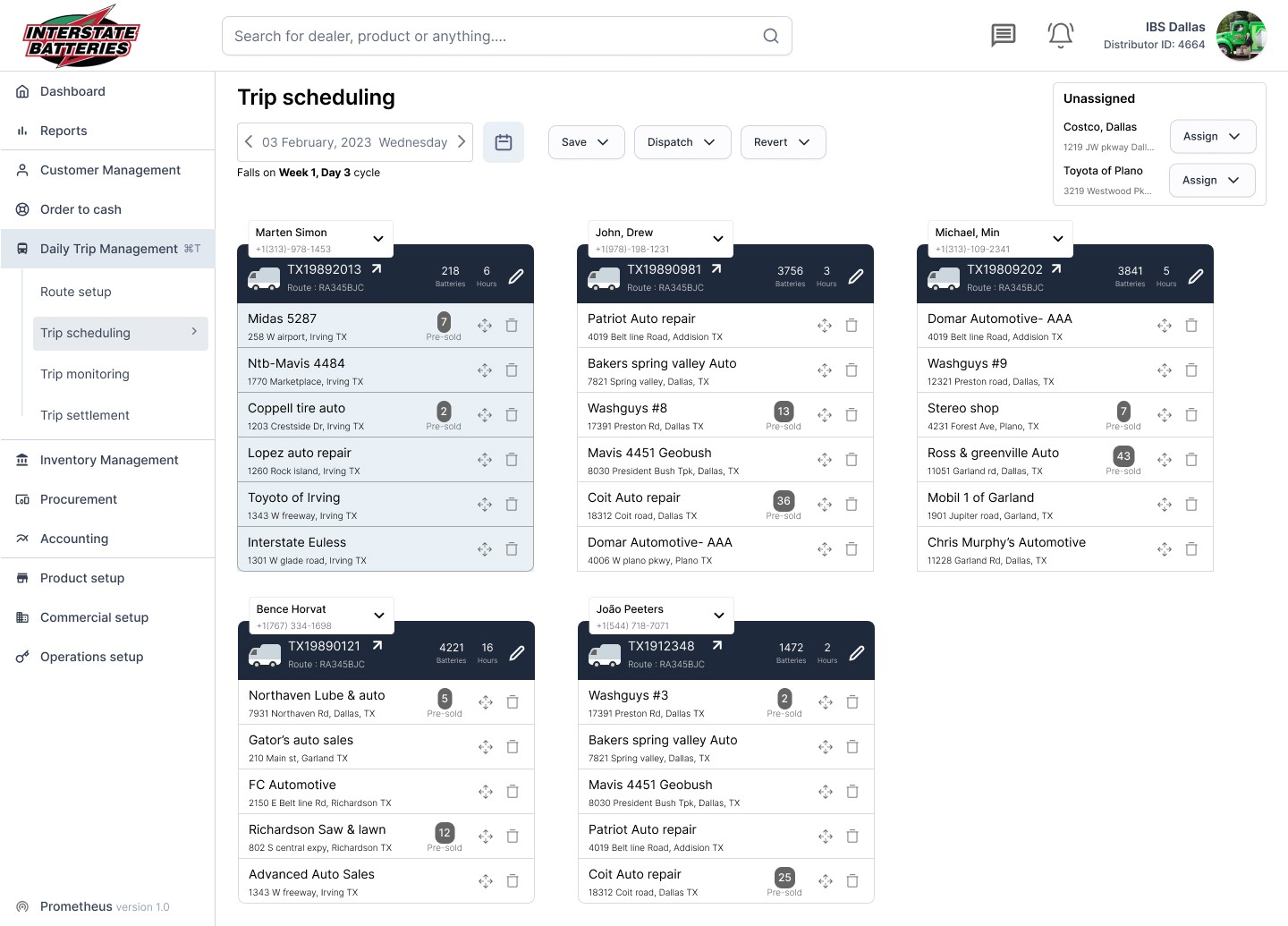Open the calendar date picker icon
The width and height of the screenshot is (1288, 926).
[x=504, y=142]
